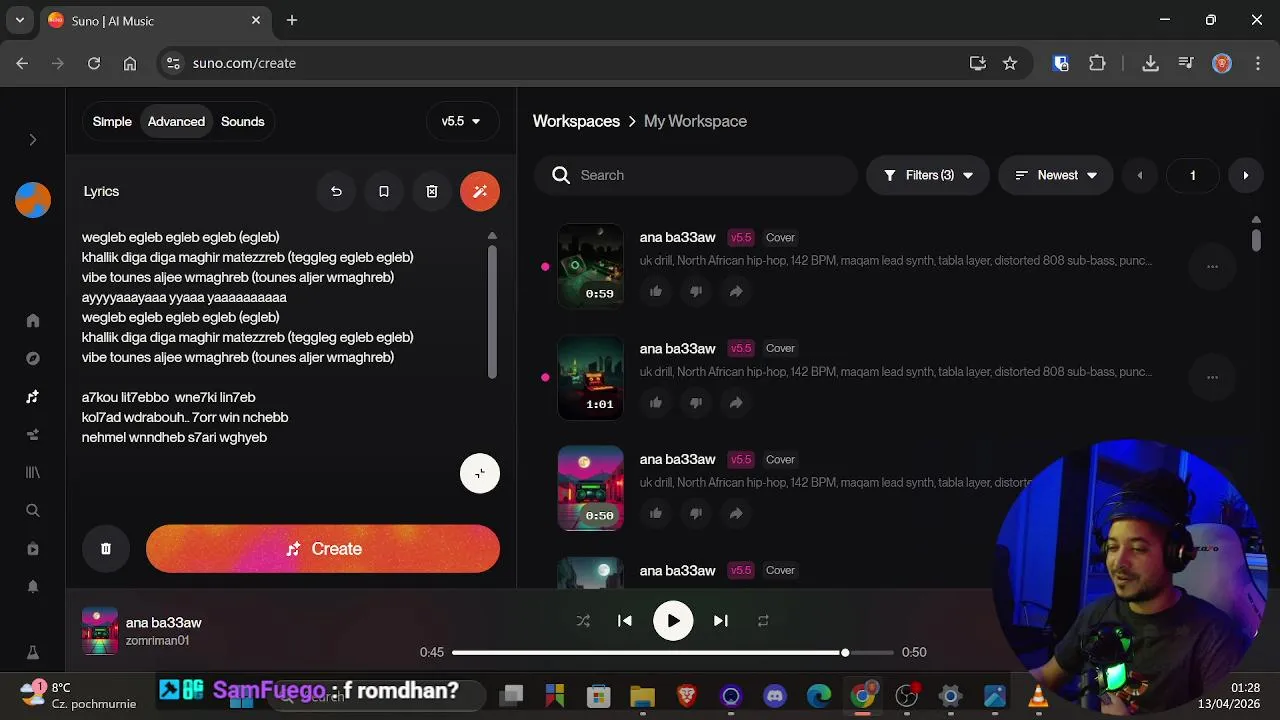Dislike the 0:50 ana ba33aw song

point(696,514)
